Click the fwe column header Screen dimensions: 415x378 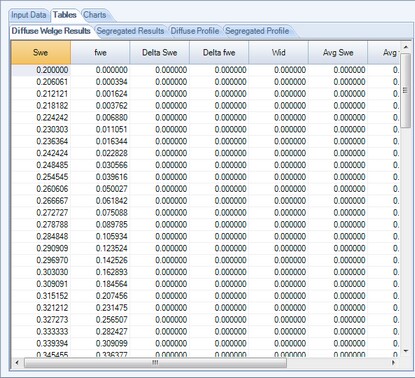(x=100, y=53)
